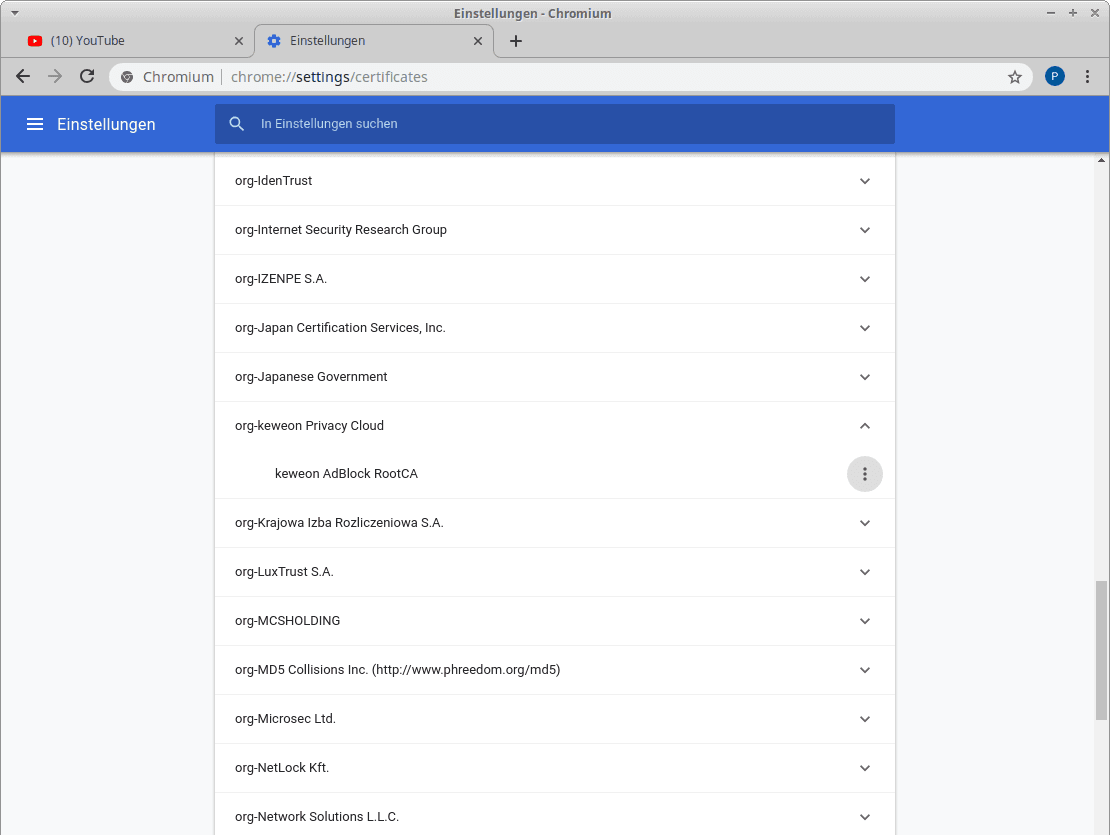This screenshot has height=835, width=1110.
Task: Expand org-IdenTrust certificate group
Action: pyautogui.click(x=864, y=181)
